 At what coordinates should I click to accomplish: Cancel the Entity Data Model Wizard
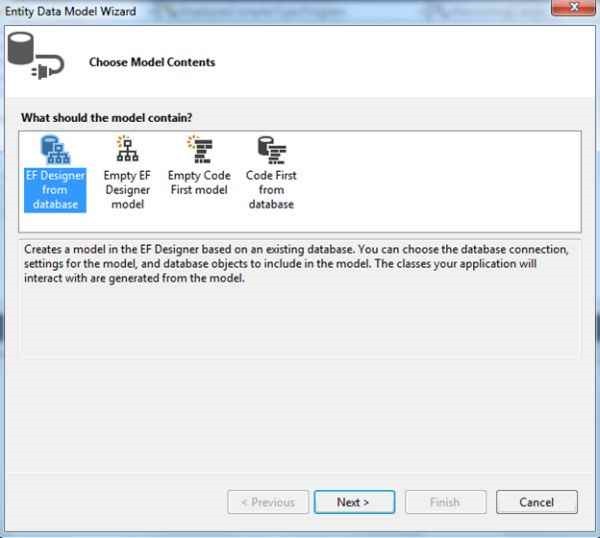pyautogui.click(x=536, y=502)
